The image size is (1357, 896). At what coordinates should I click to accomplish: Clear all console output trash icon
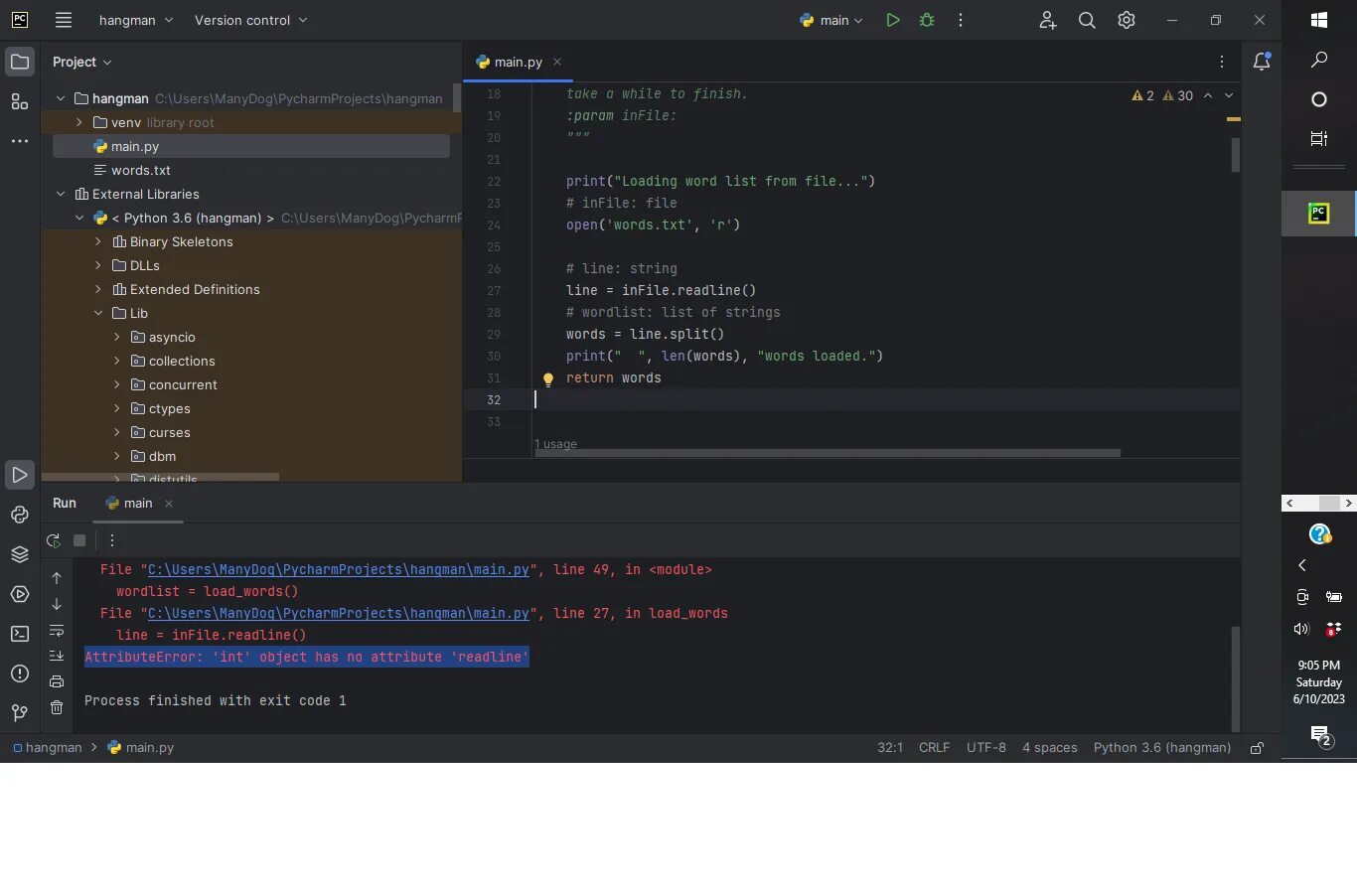point(57,707)
